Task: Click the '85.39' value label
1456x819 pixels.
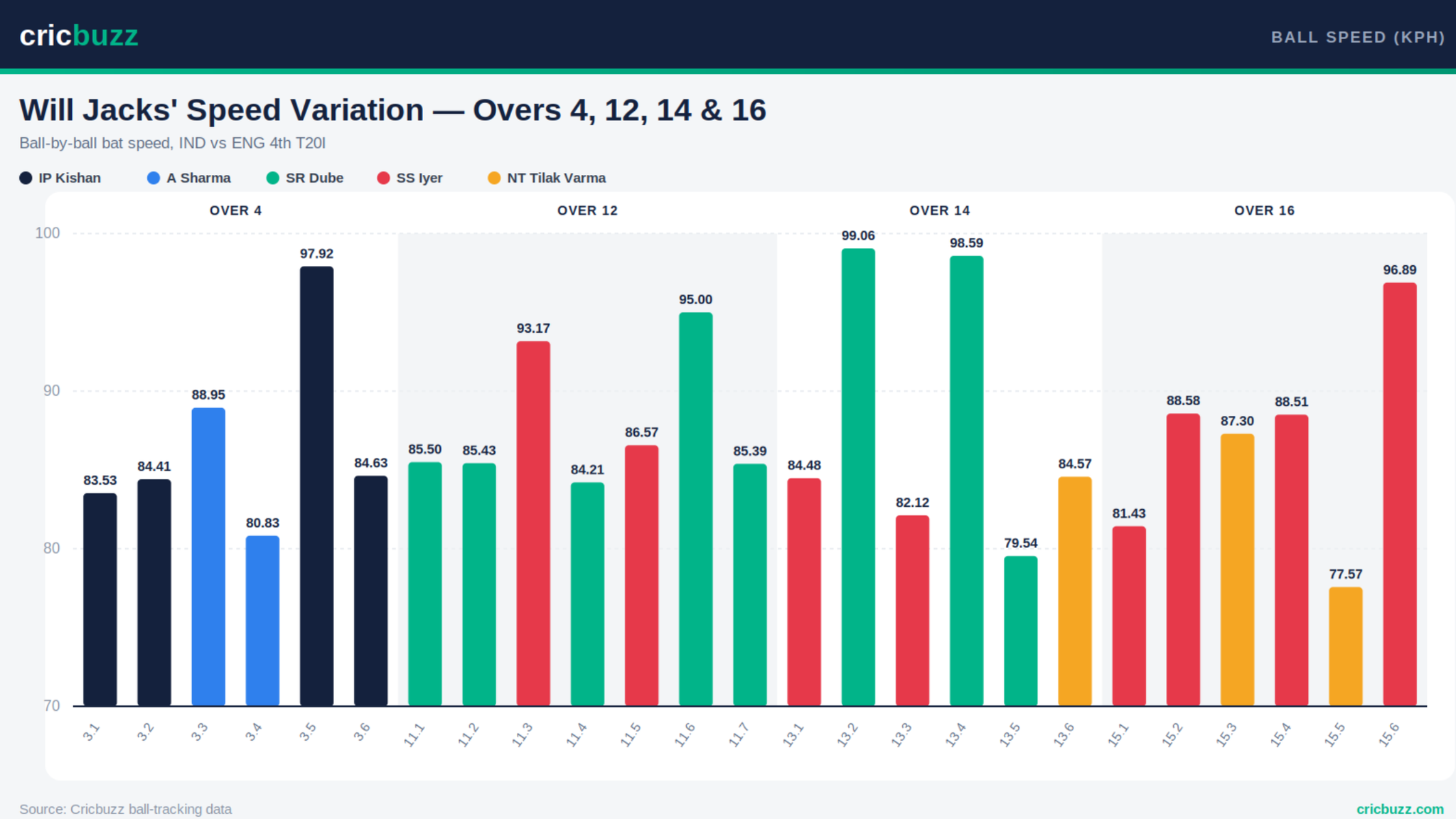Action: pos(750,451)
